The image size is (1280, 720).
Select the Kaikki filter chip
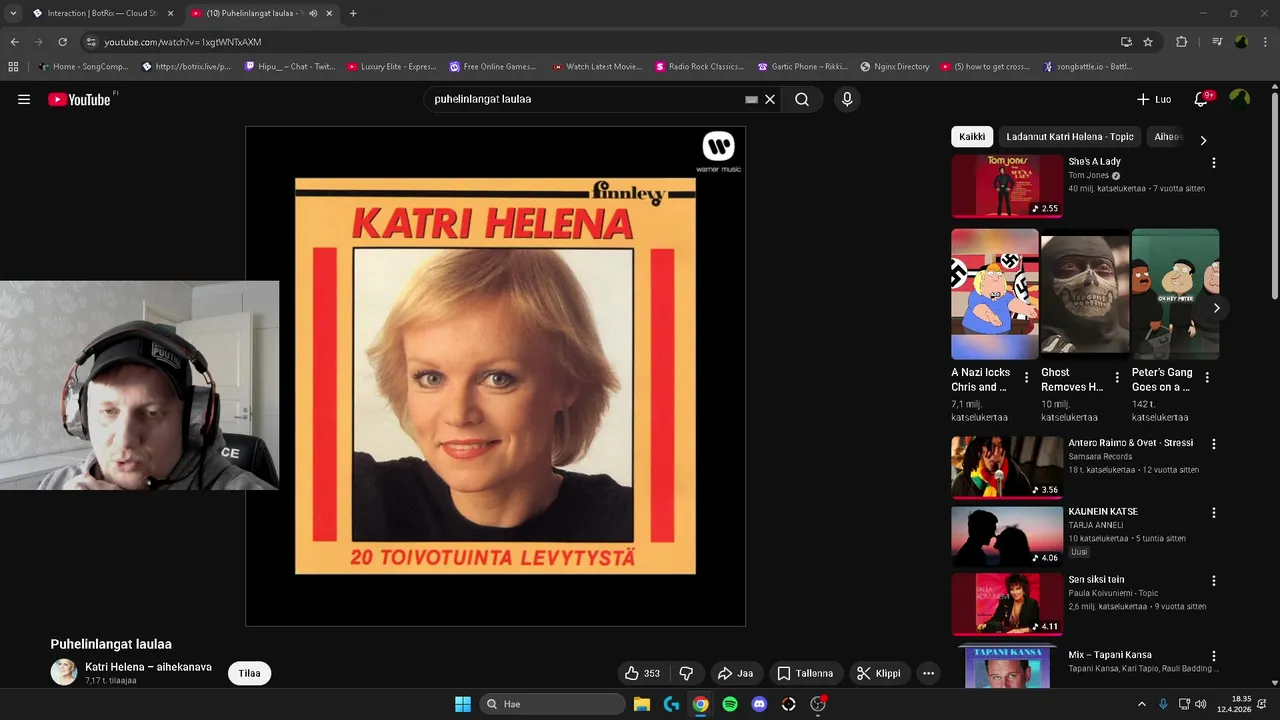point(972,137)
